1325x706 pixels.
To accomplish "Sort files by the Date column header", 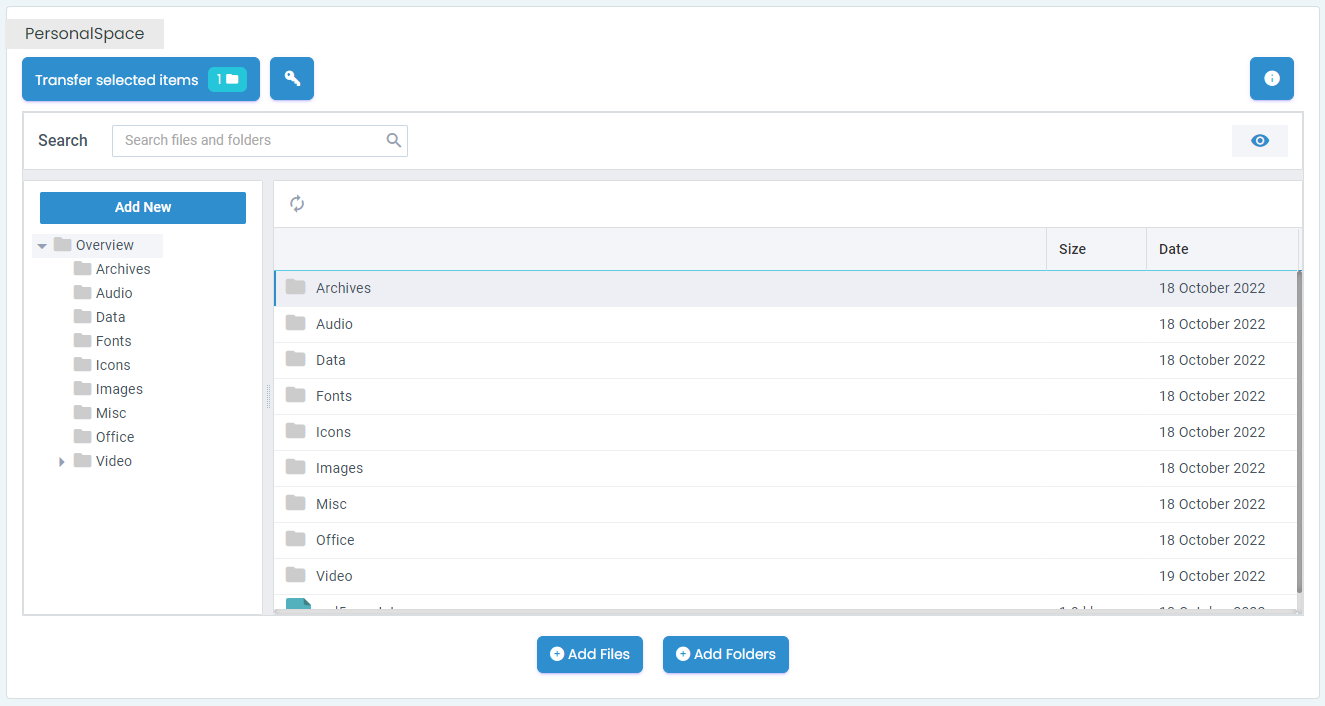I will click(x=1173, y=248).
